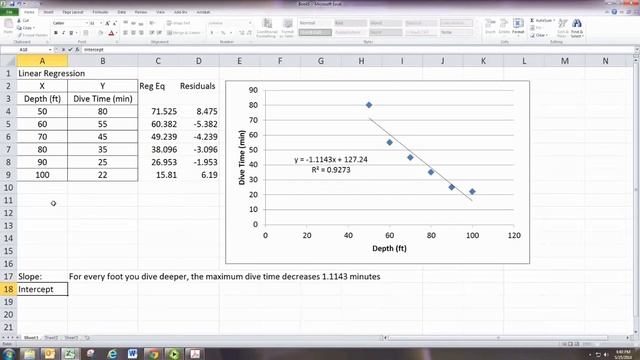The image size is (640, 360).
Task: Open the font size dropdown
Action: 101,23
